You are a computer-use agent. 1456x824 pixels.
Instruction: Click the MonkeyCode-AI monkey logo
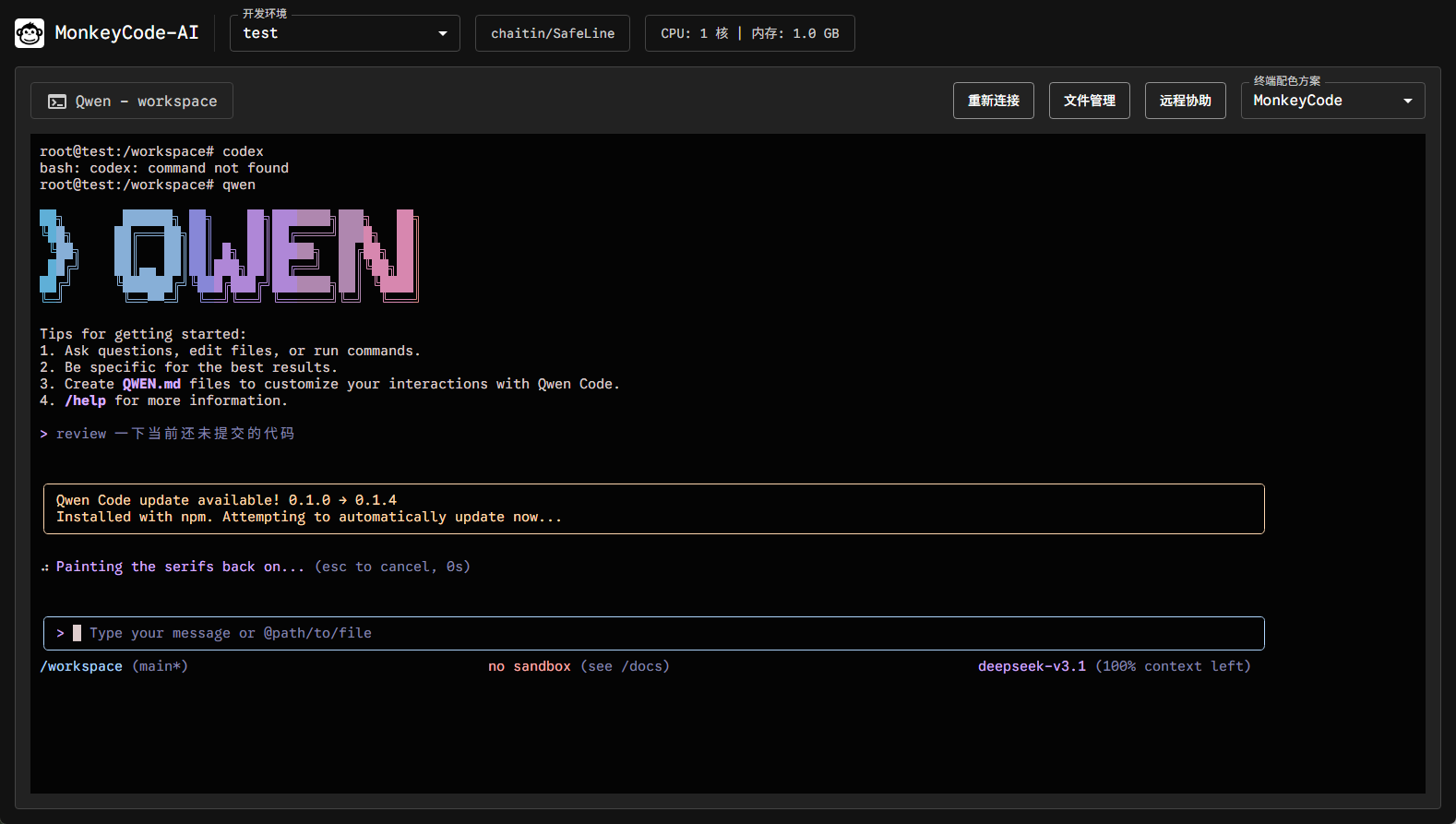pos(30,33)
